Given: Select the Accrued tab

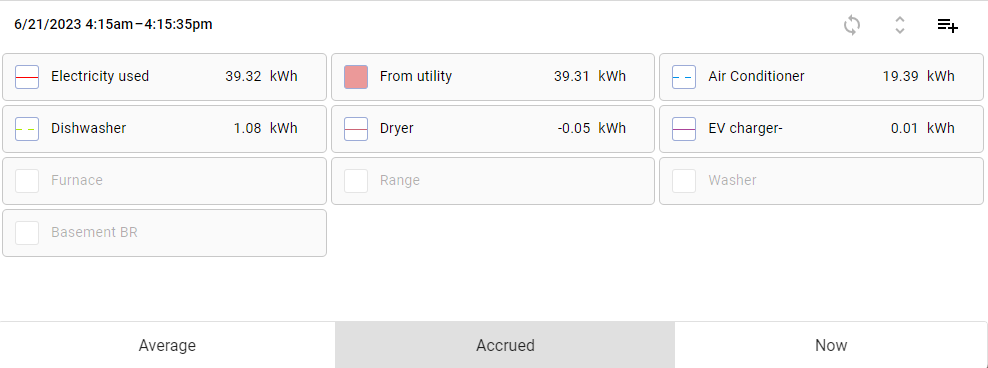Looking at the screenshot, I should click(505, 345).
